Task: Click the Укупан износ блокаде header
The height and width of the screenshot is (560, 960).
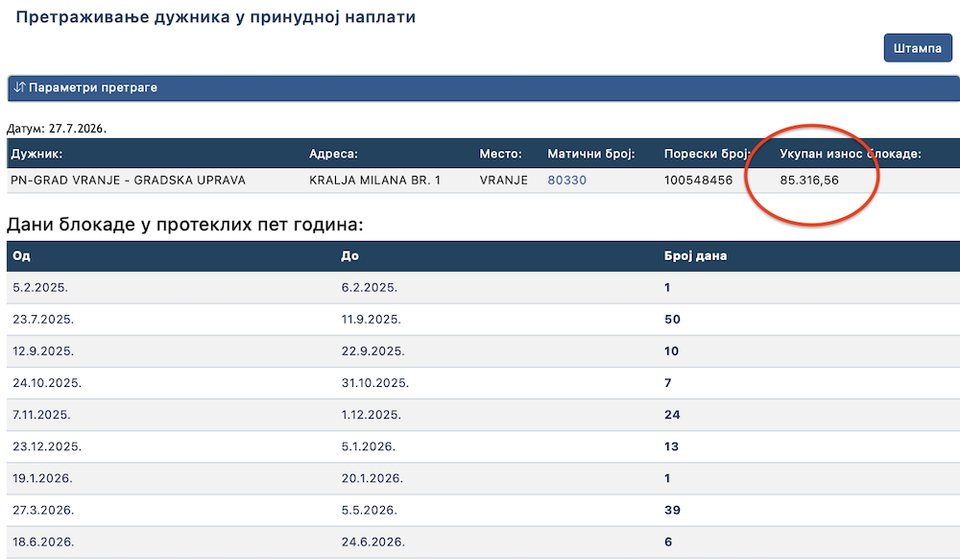Action: coord(850,154)
